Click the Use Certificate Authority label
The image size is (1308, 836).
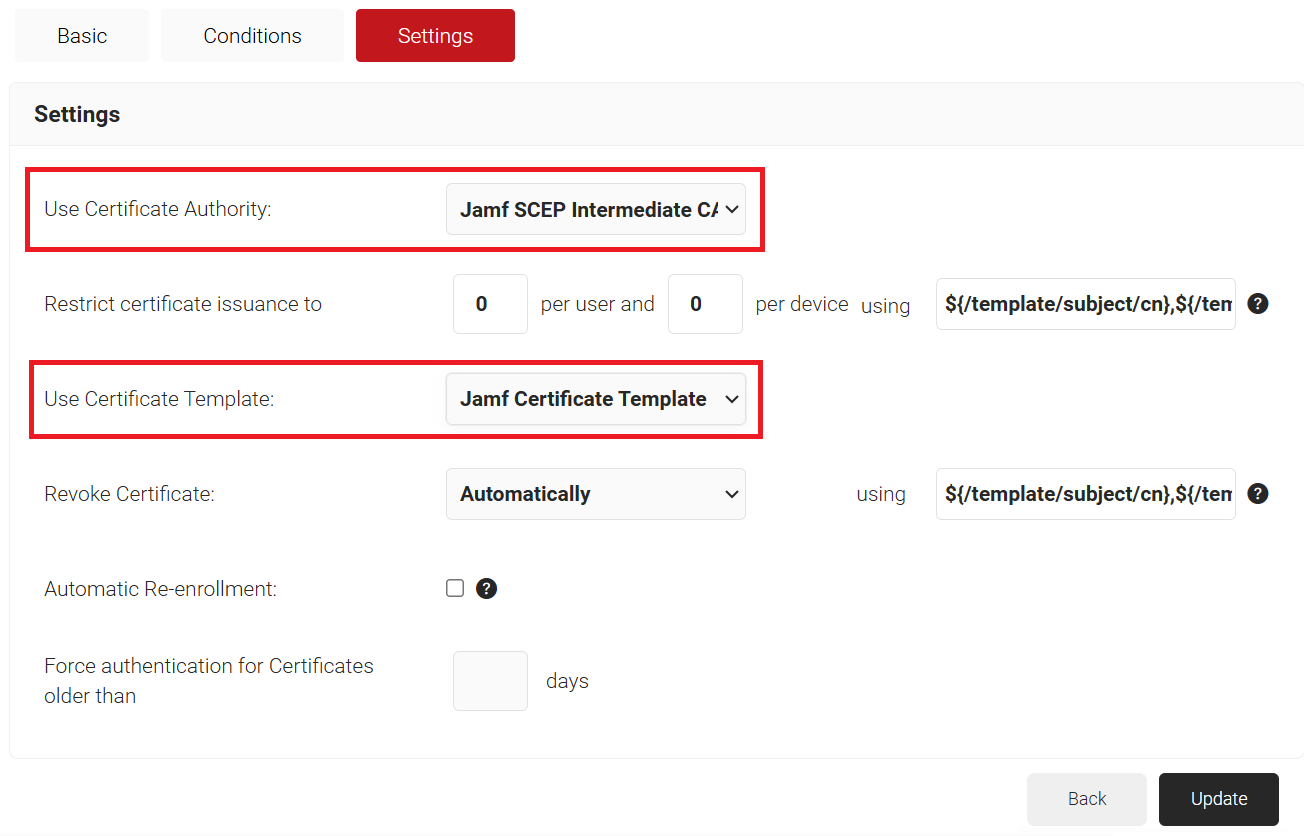(158, 210)
